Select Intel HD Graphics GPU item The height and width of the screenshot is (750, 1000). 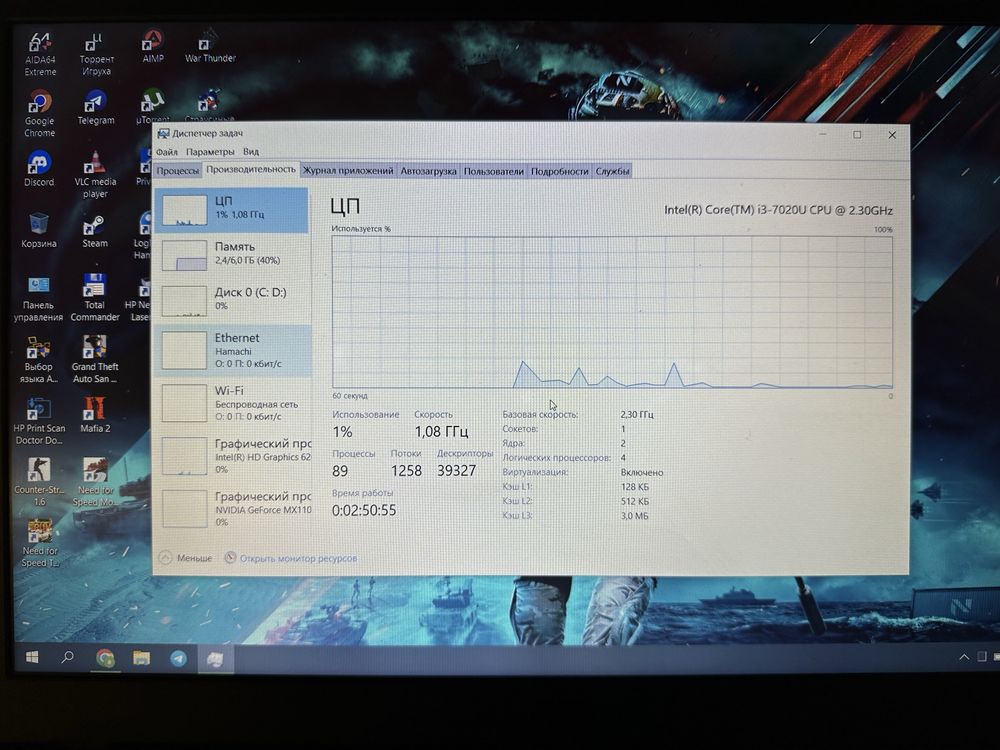tap(232, 455)
